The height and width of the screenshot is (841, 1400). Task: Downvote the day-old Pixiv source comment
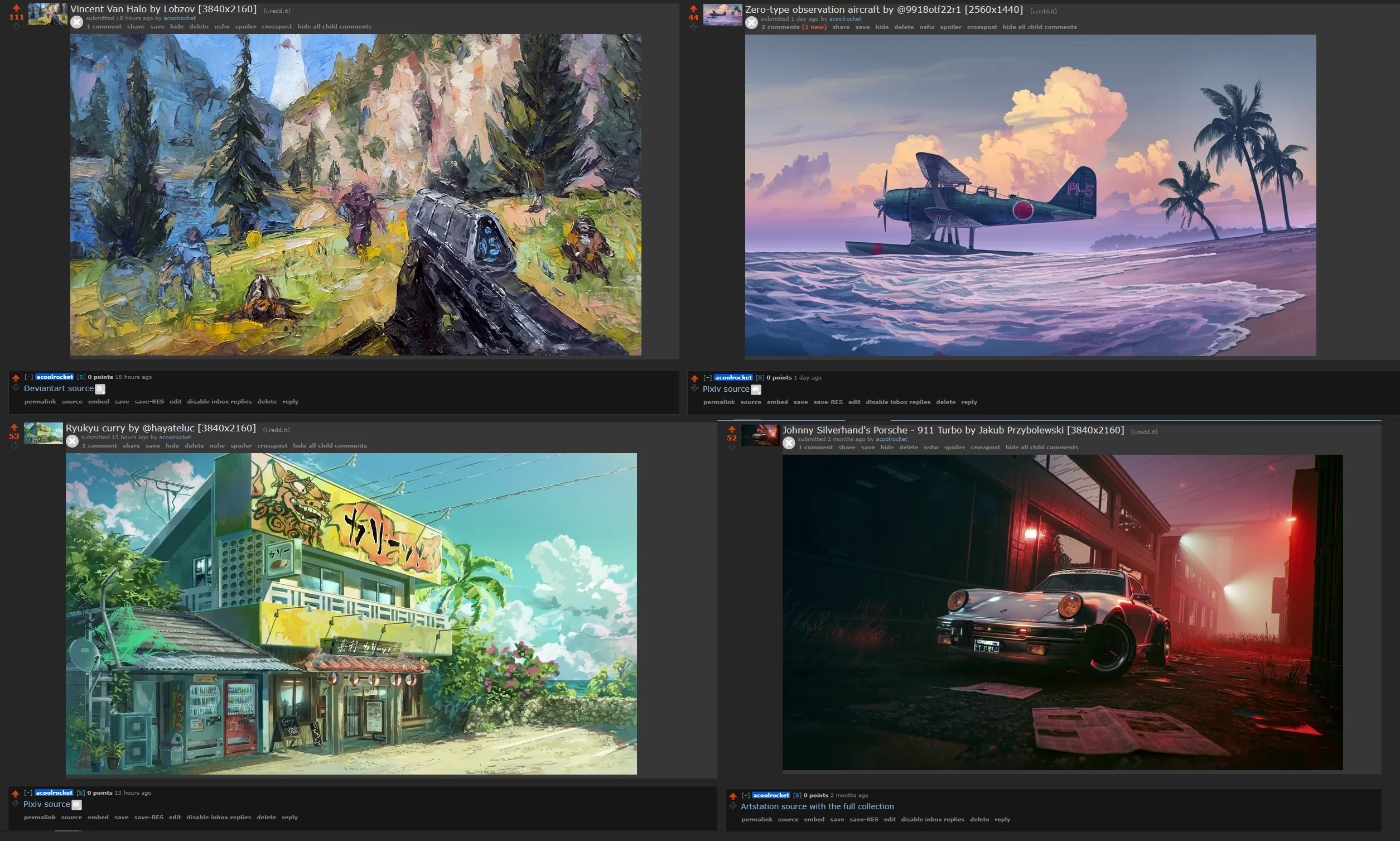pyautogui.click(x=694, y=388)
